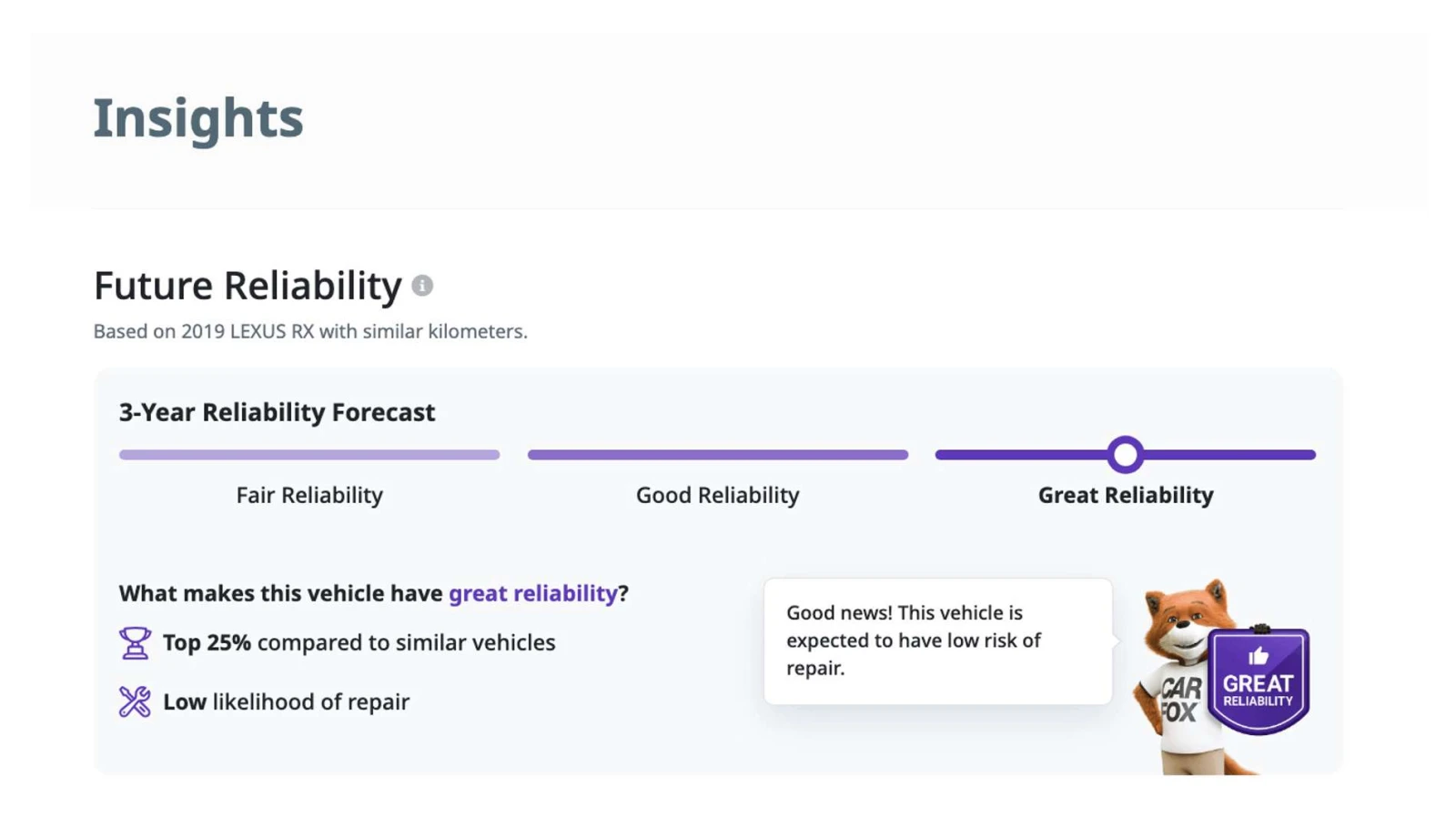
Task: Select the bold Great Reliability label
Action: point(1126,495)
